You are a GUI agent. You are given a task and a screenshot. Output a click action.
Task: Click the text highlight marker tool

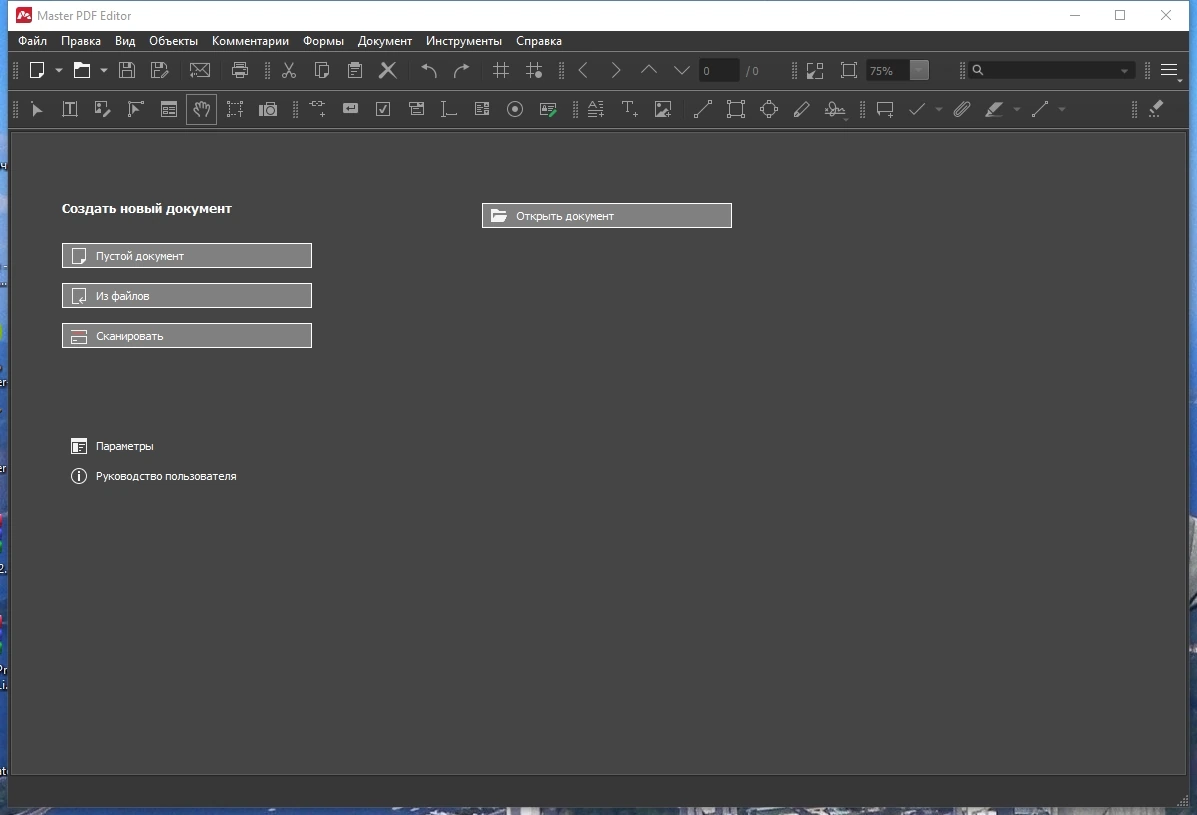(x=994, y=109)
